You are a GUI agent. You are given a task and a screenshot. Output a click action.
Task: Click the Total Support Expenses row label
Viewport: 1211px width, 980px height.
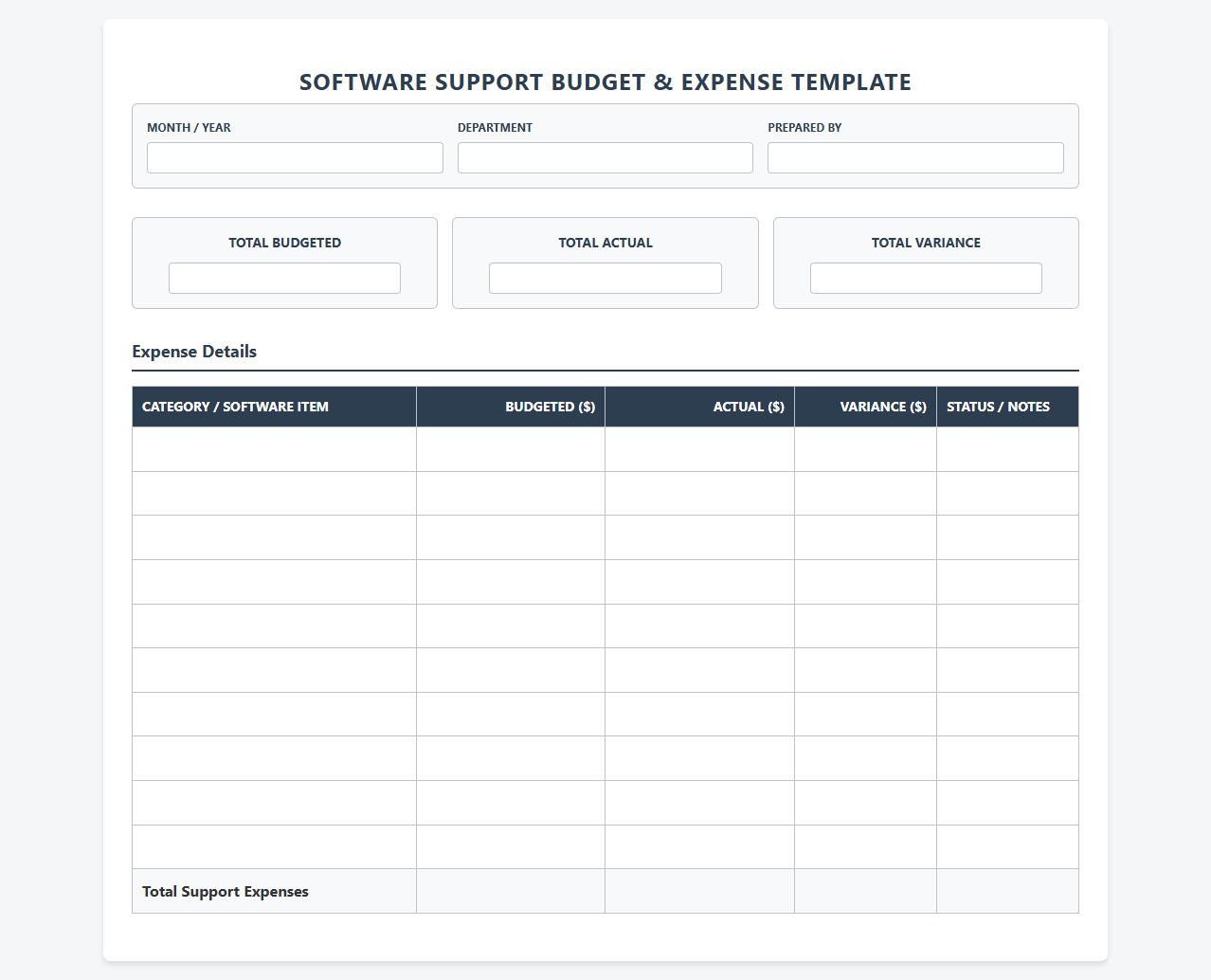[x=226, y=891]
